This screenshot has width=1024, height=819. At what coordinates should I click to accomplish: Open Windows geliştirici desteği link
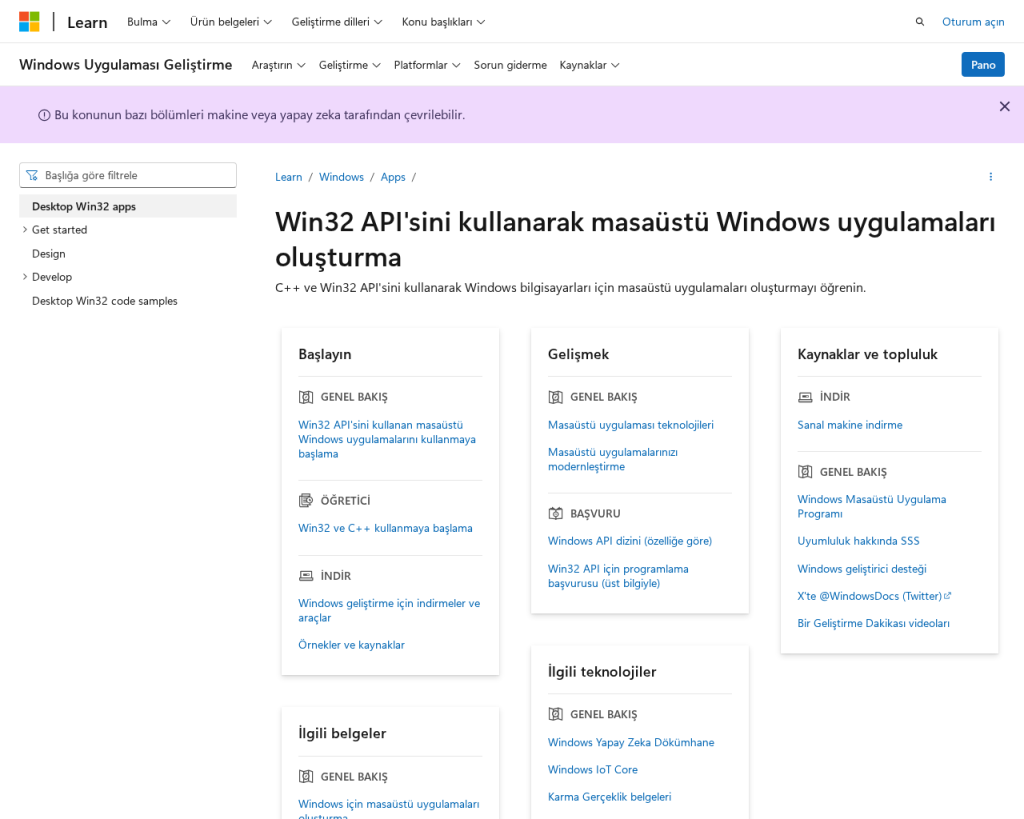862,569
